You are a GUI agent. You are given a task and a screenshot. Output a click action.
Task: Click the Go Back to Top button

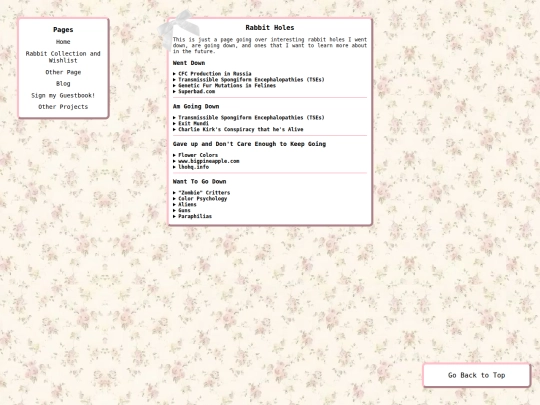[x=477, y=375]
